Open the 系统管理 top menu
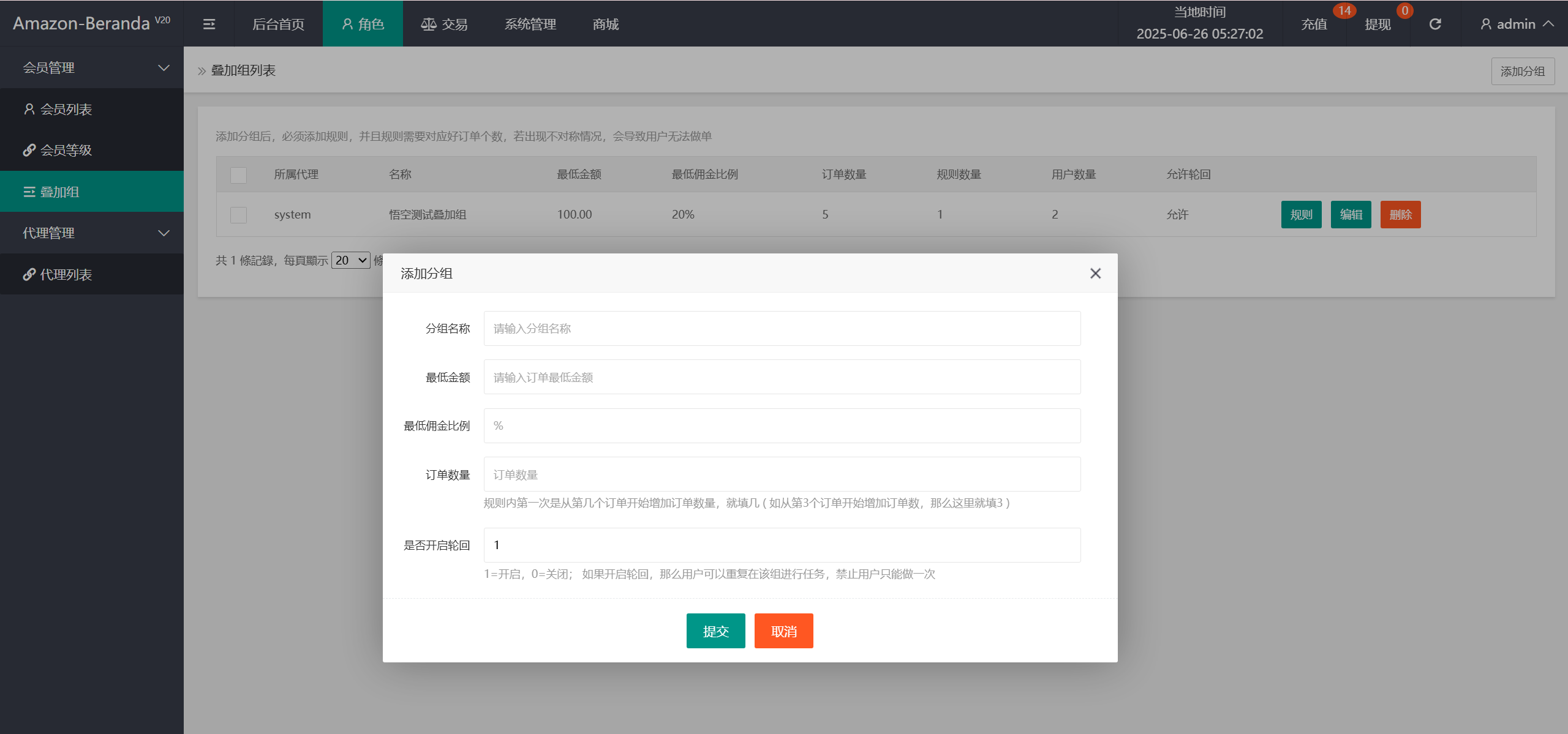This screenshot has height=734, width=1568. point(530,24)
